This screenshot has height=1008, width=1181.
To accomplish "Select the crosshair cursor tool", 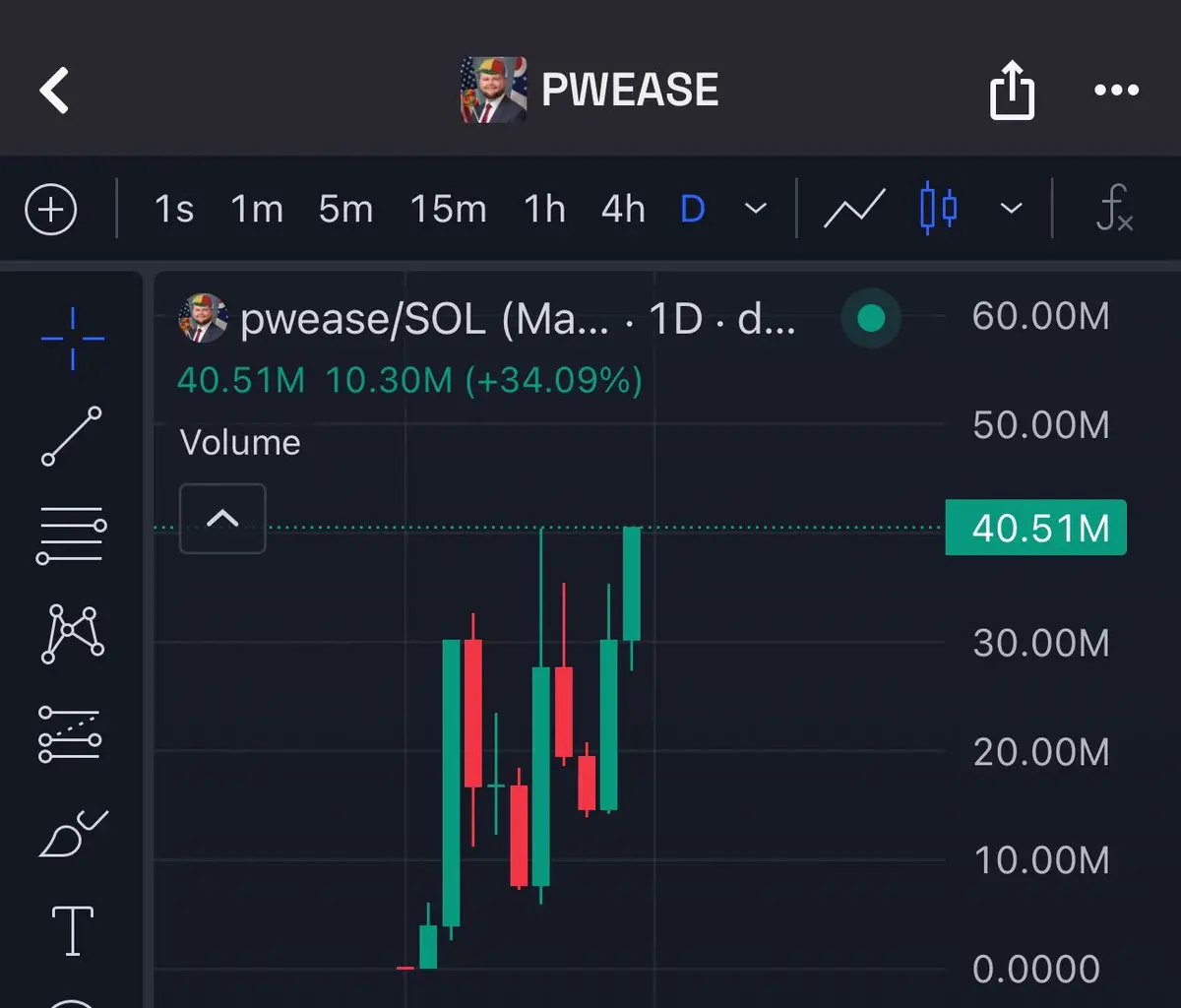I will 73,339.
